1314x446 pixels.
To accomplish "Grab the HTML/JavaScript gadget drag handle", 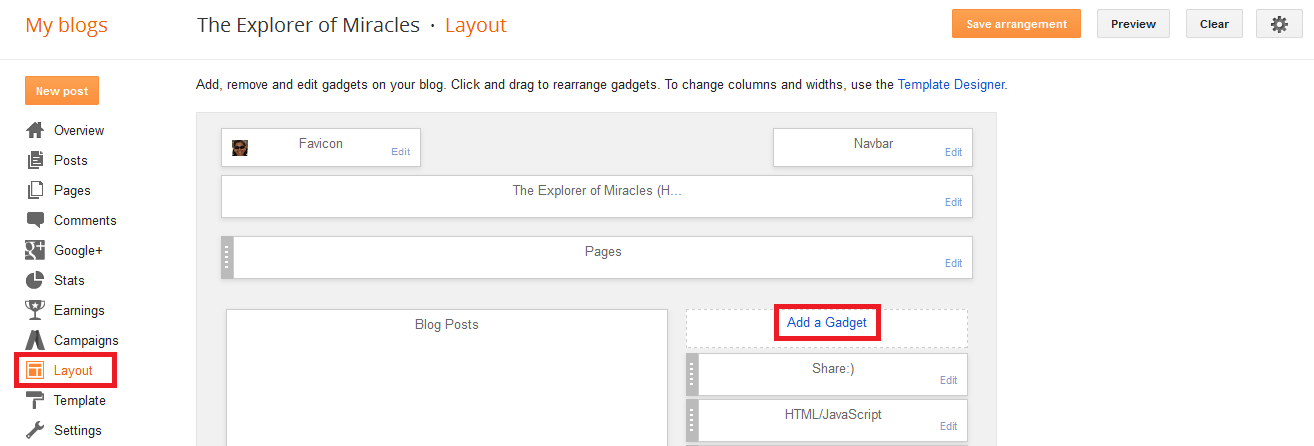I will point(692,419).
